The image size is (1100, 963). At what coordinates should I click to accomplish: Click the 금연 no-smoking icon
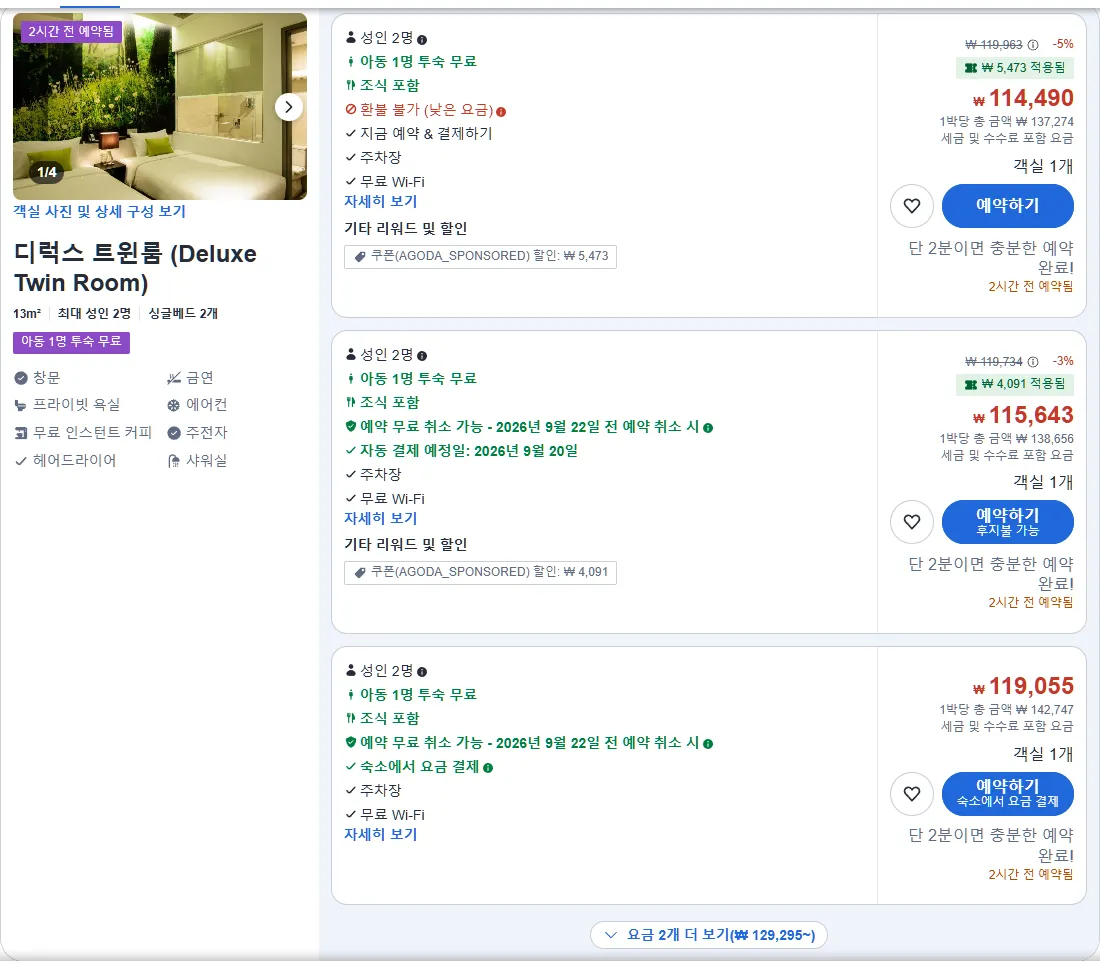174,378
